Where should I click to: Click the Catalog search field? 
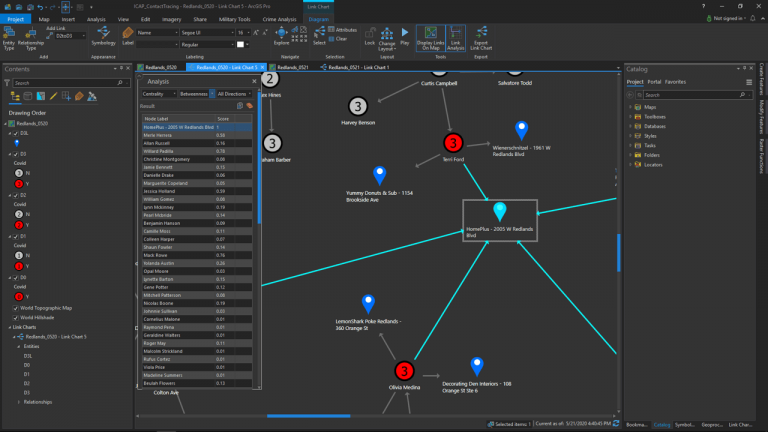click(x=691, y=95)
